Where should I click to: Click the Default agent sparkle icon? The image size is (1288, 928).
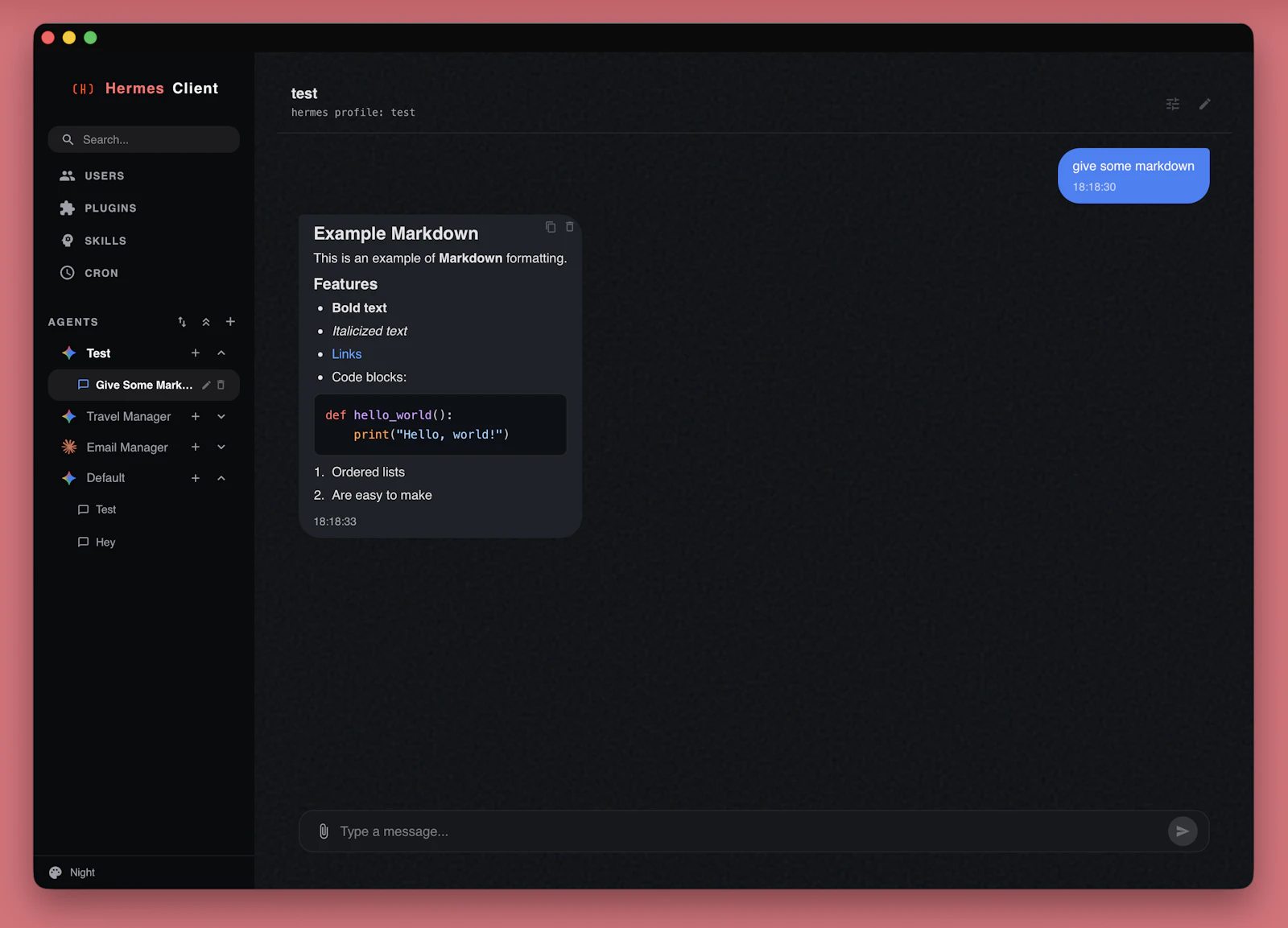click(x=69, y=478)
